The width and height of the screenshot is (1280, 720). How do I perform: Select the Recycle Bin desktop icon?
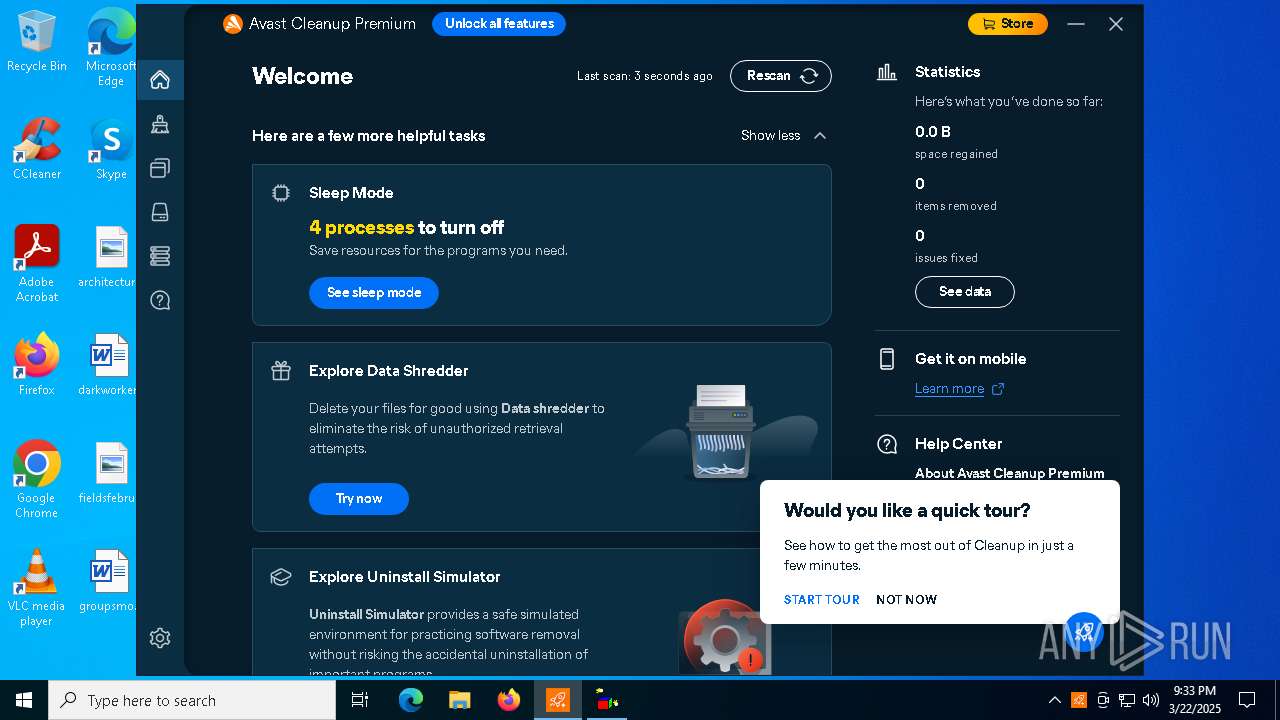pyautogui.click(x=37, y=41)
